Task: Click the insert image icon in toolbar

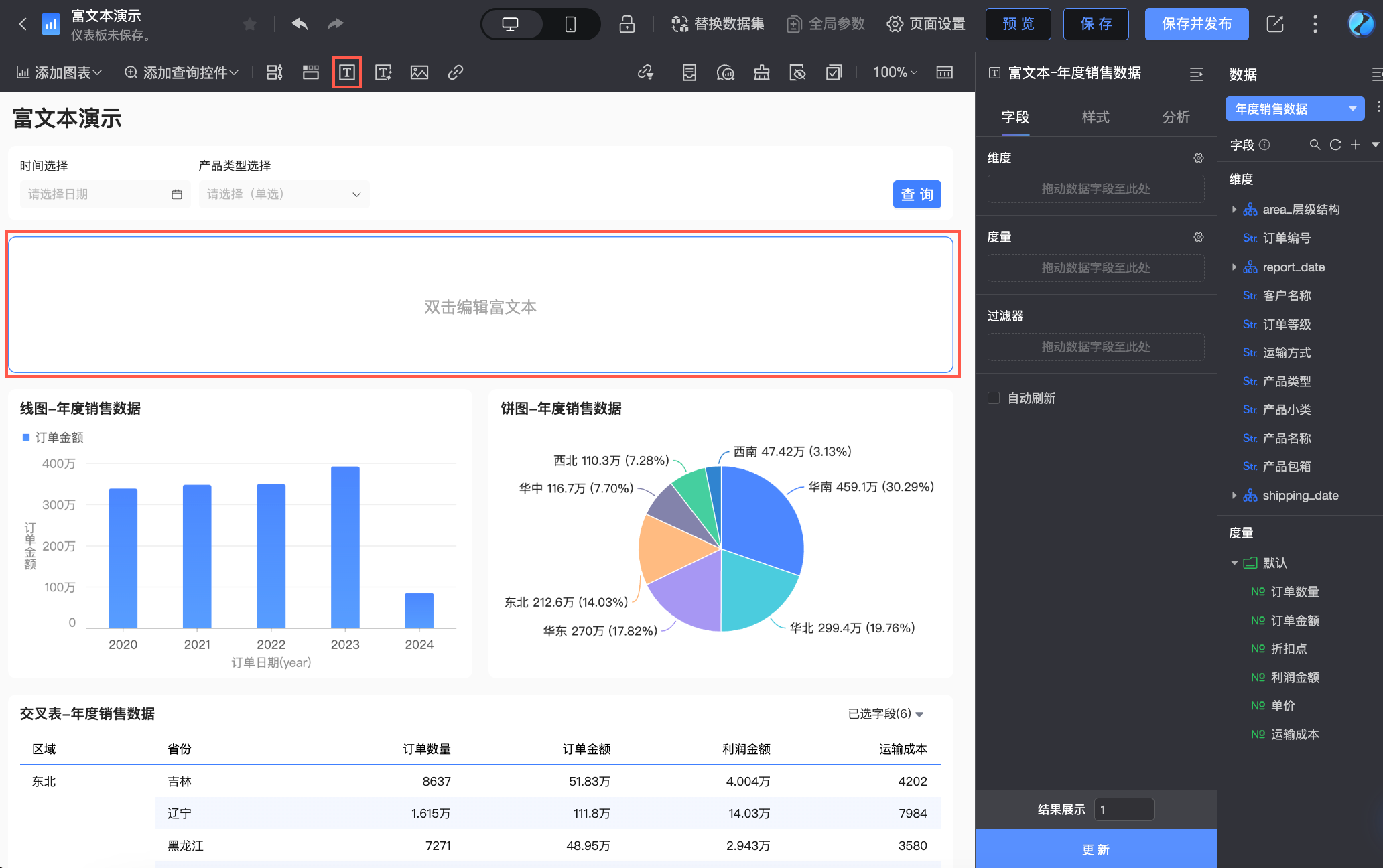Action: (419, 72)
